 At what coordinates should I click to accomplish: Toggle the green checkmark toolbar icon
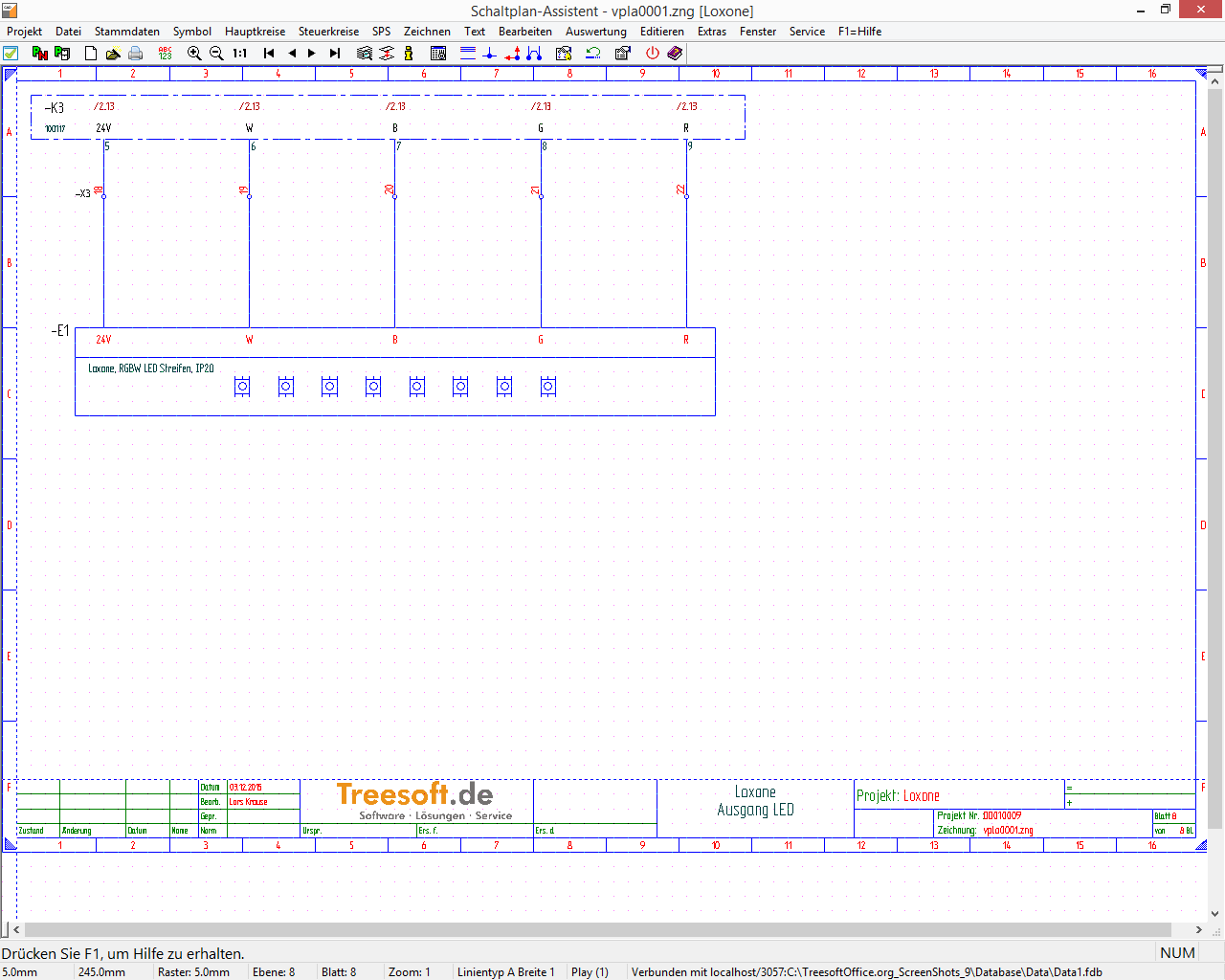[11, 54]
